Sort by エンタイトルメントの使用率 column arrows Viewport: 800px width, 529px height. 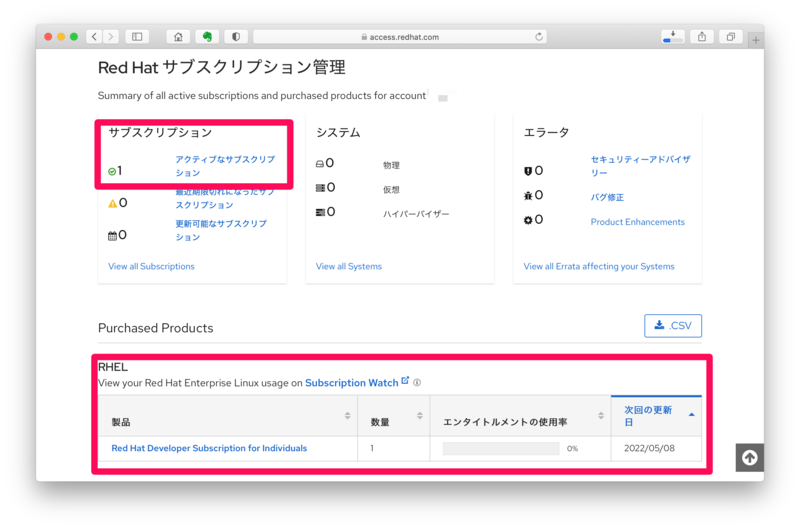pyautogui.click(x=601, y=416)
